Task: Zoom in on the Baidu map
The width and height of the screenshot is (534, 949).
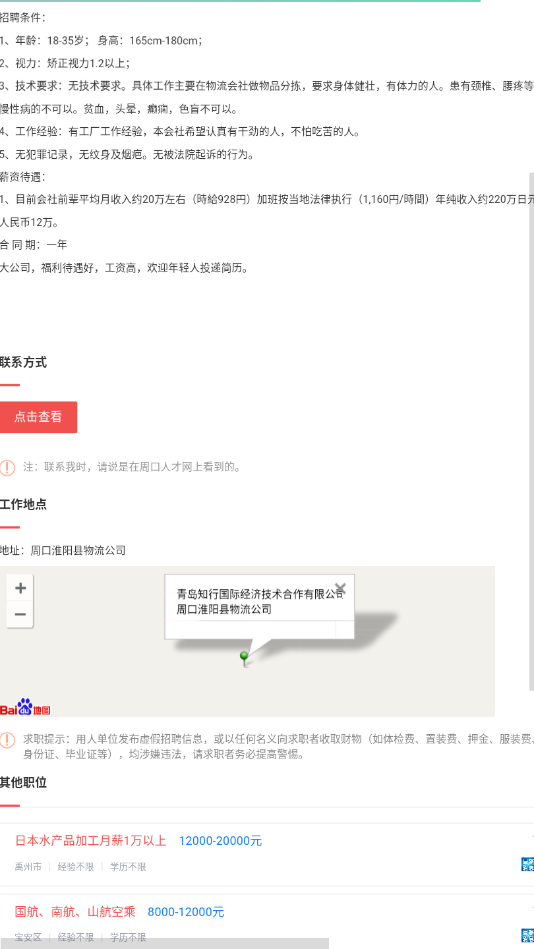Action: [20, 588]
